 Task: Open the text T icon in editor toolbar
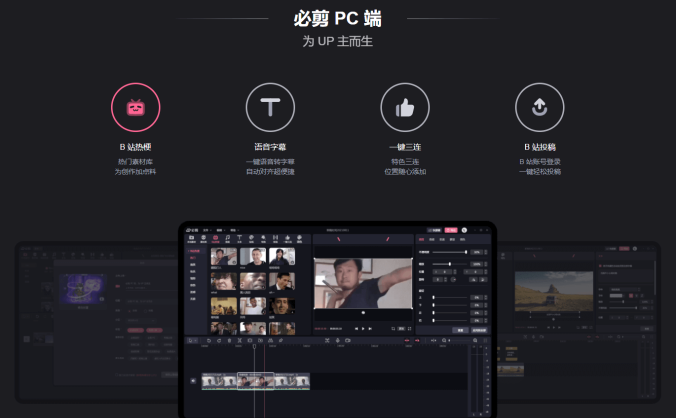(x=239, y=239)
